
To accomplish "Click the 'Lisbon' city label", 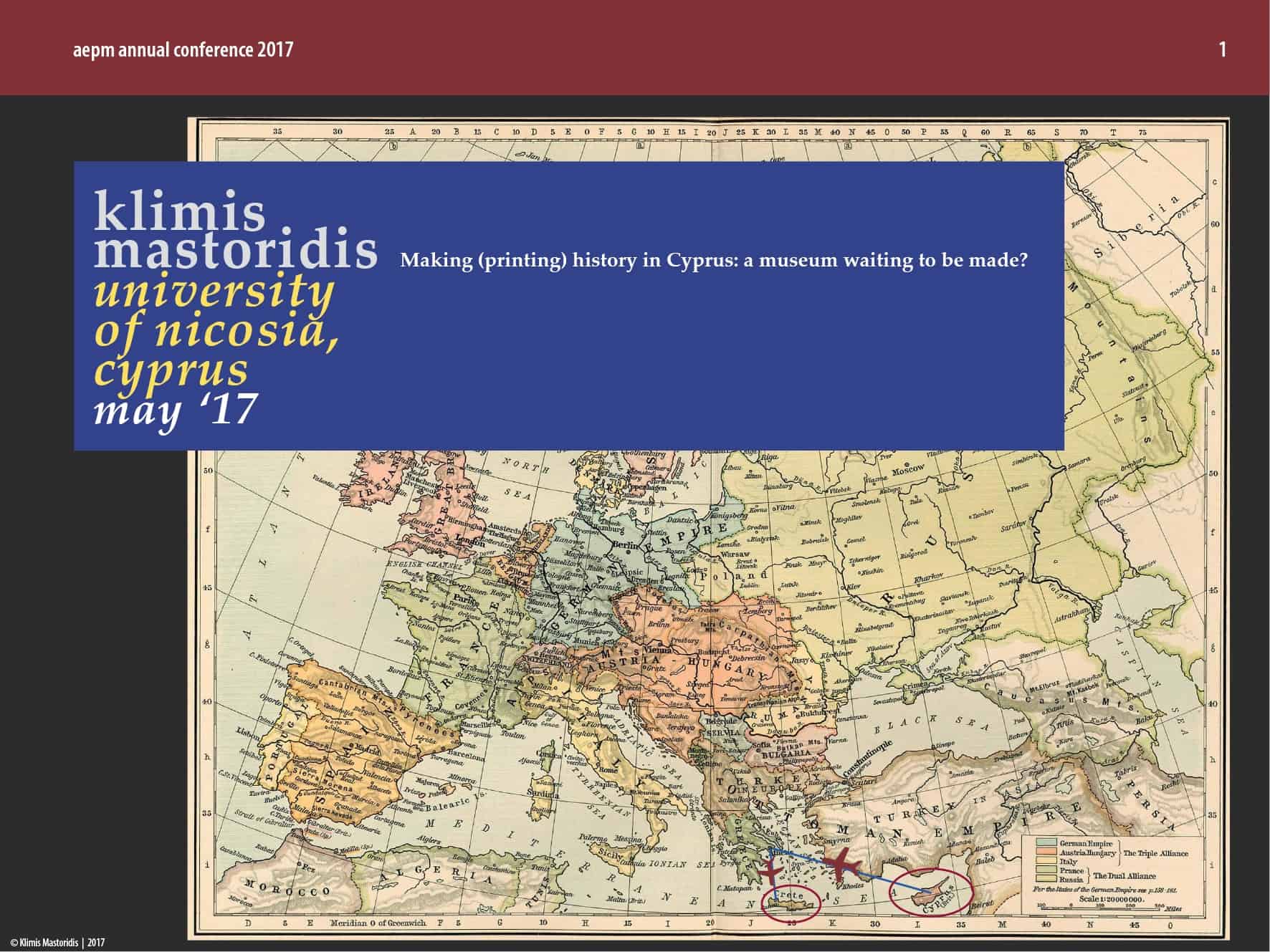I will point(248,733).
